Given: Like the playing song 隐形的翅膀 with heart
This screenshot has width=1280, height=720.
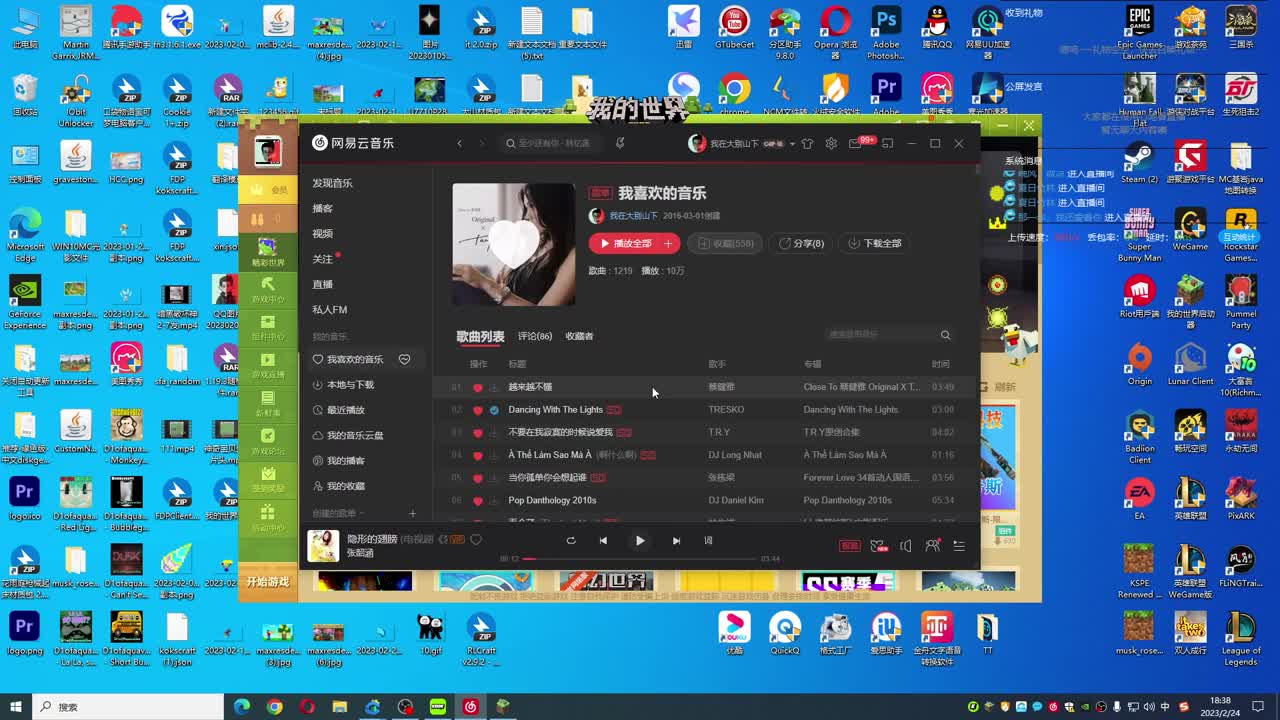Looking at the screenshot, I should [476, 539].
